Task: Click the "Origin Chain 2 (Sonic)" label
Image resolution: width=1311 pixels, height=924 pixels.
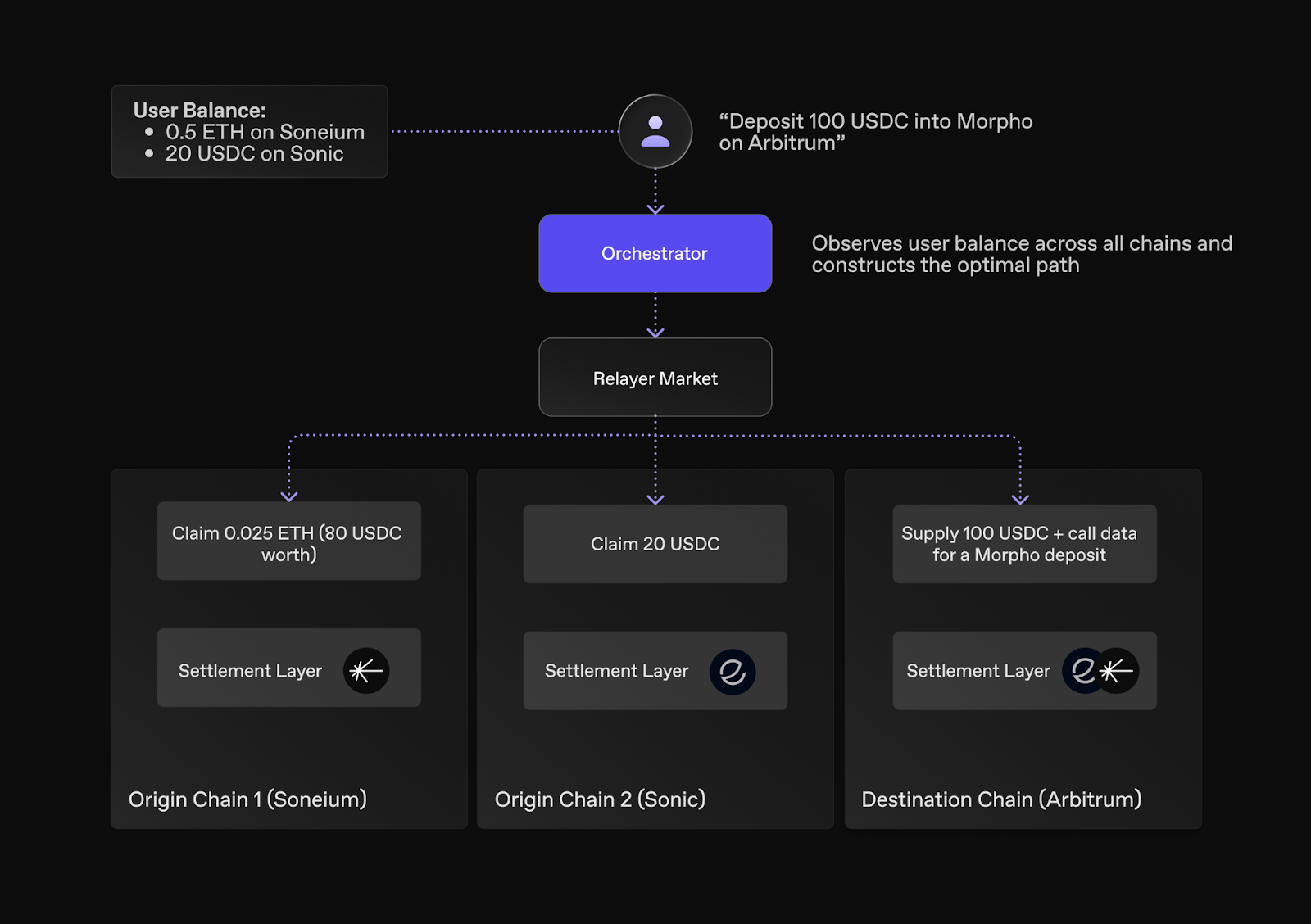Action: coord(601,799)
